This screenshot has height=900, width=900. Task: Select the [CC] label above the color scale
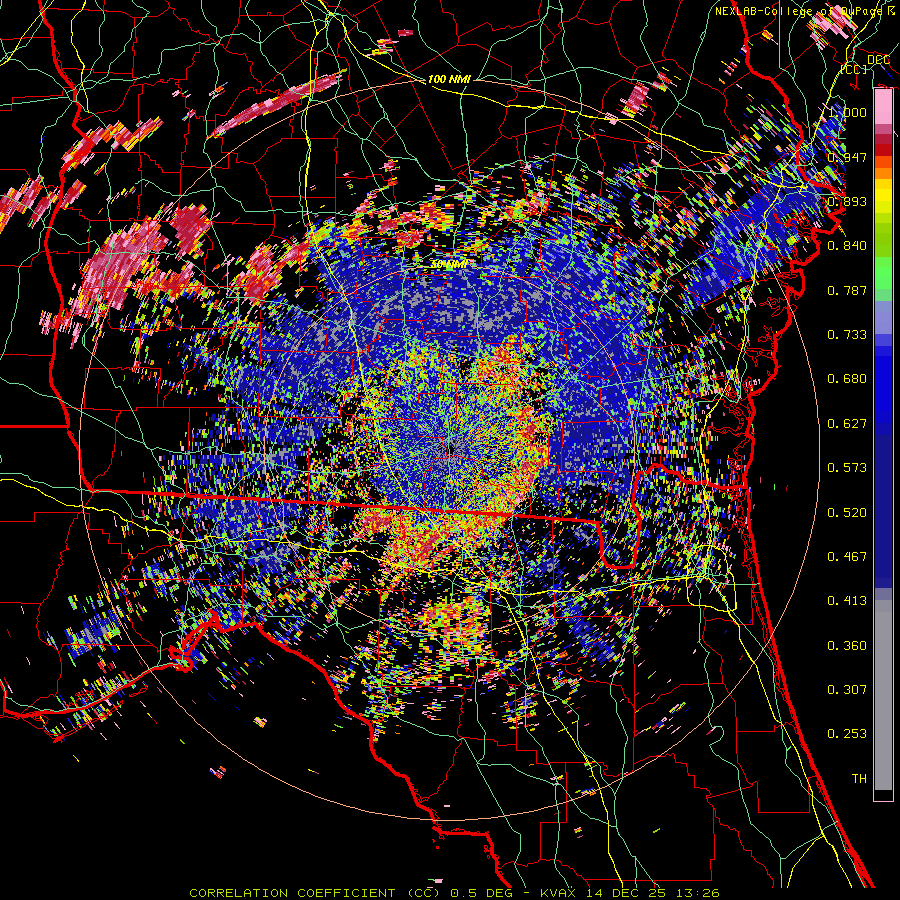pyautogui.click(x=854, y=69)
